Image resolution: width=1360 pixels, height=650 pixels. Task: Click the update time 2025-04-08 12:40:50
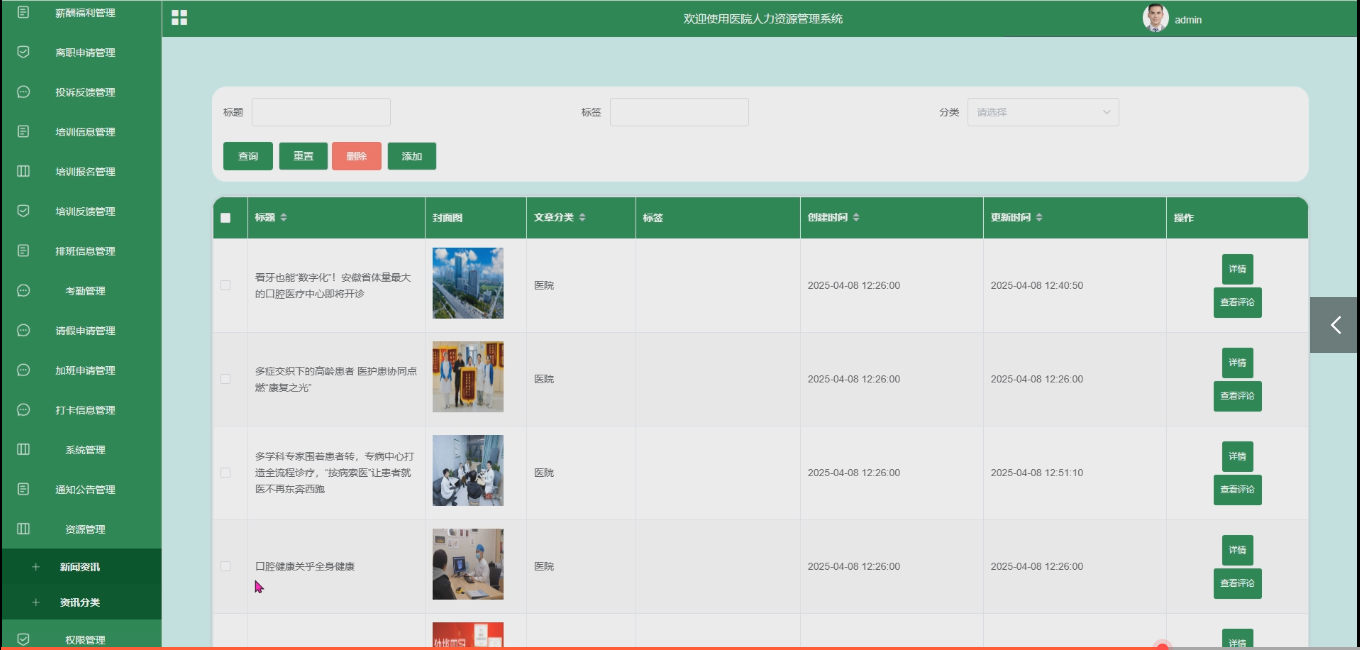[x=1037, y=285]
